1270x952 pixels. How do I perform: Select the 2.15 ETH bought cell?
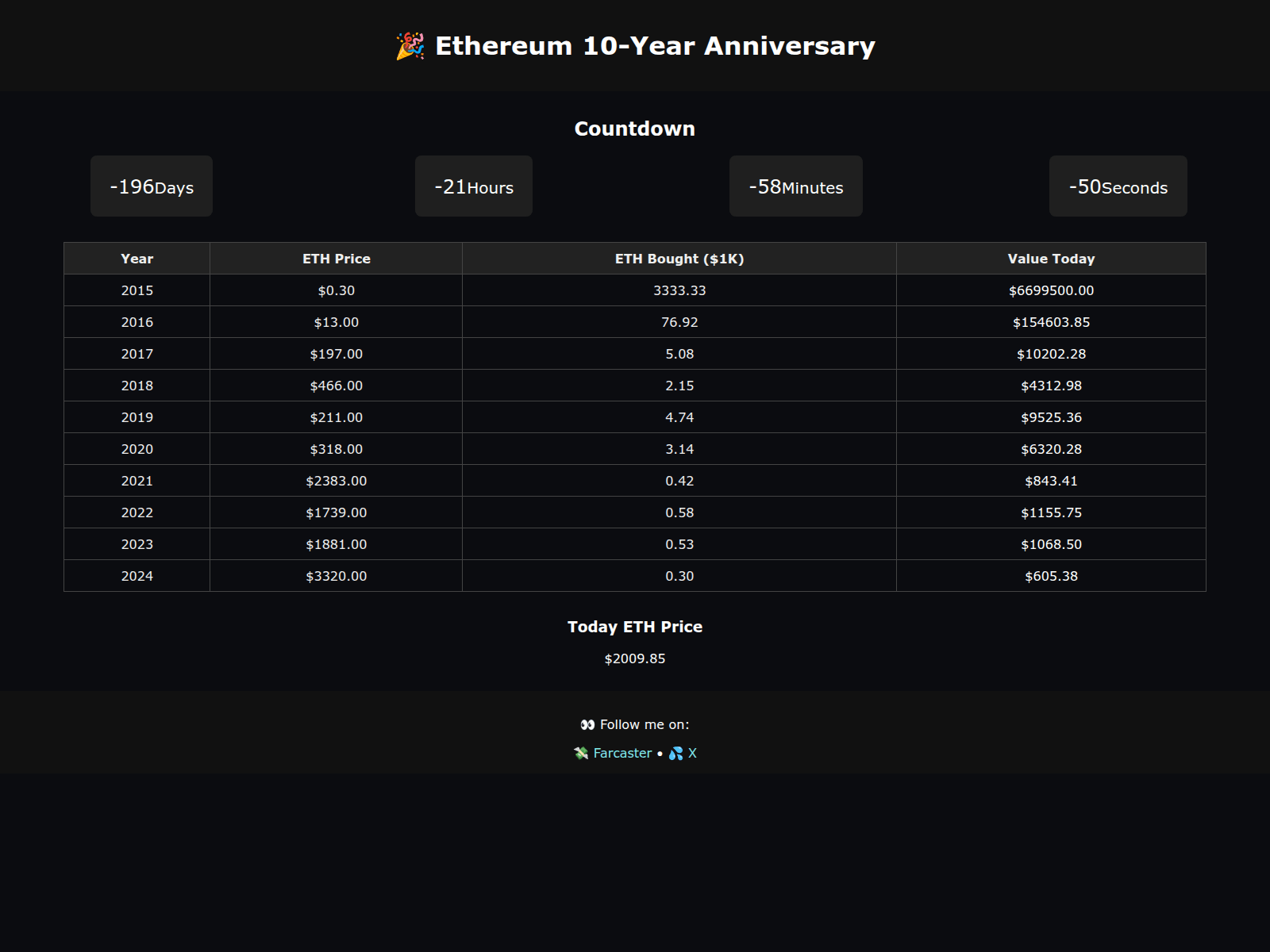point(679,386)
